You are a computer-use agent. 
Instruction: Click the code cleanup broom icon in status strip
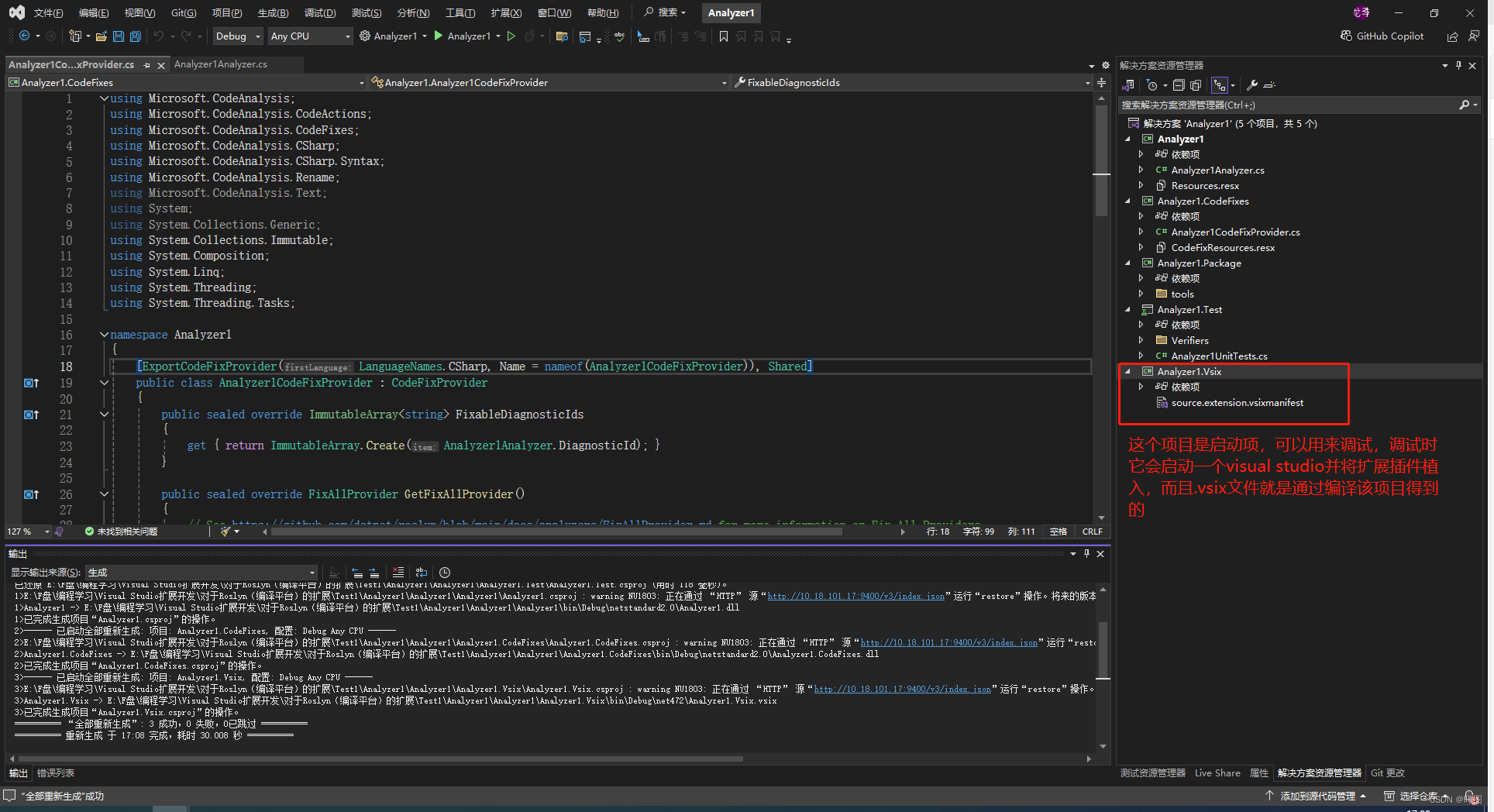[x=225, y=532]
